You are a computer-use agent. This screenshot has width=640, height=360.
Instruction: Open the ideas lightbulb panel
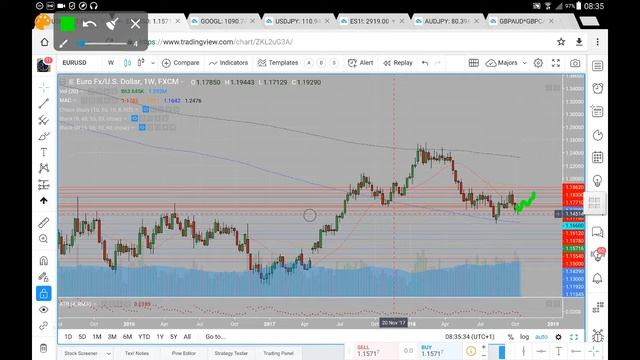(x=598, y=180)
